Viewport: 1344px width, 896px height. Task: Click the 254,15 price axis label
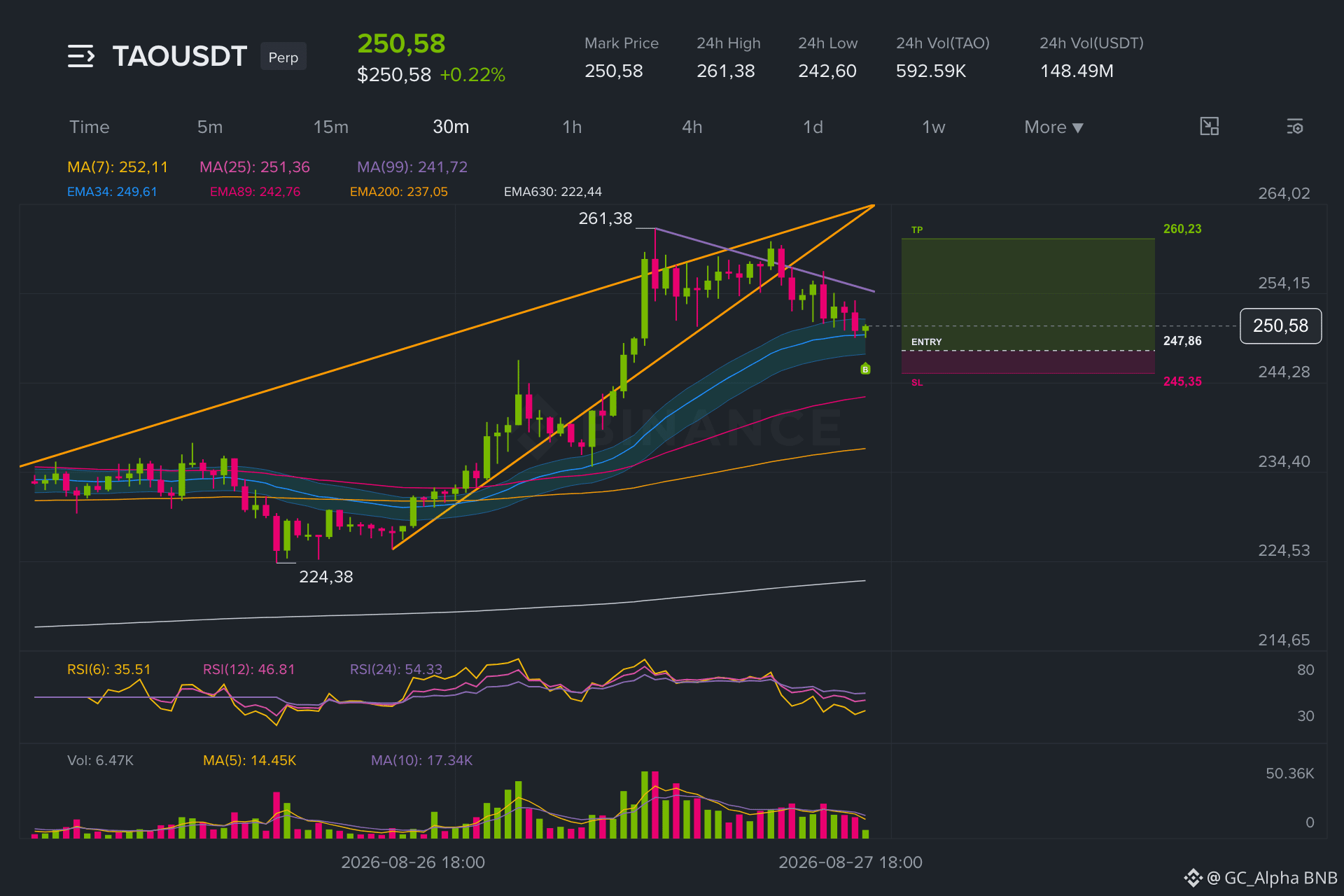click(x=1284, y=283)
